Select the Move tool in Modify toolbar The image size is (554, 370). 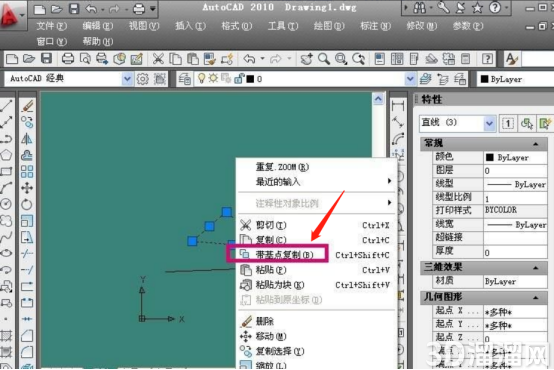click(x=27, y=188)
